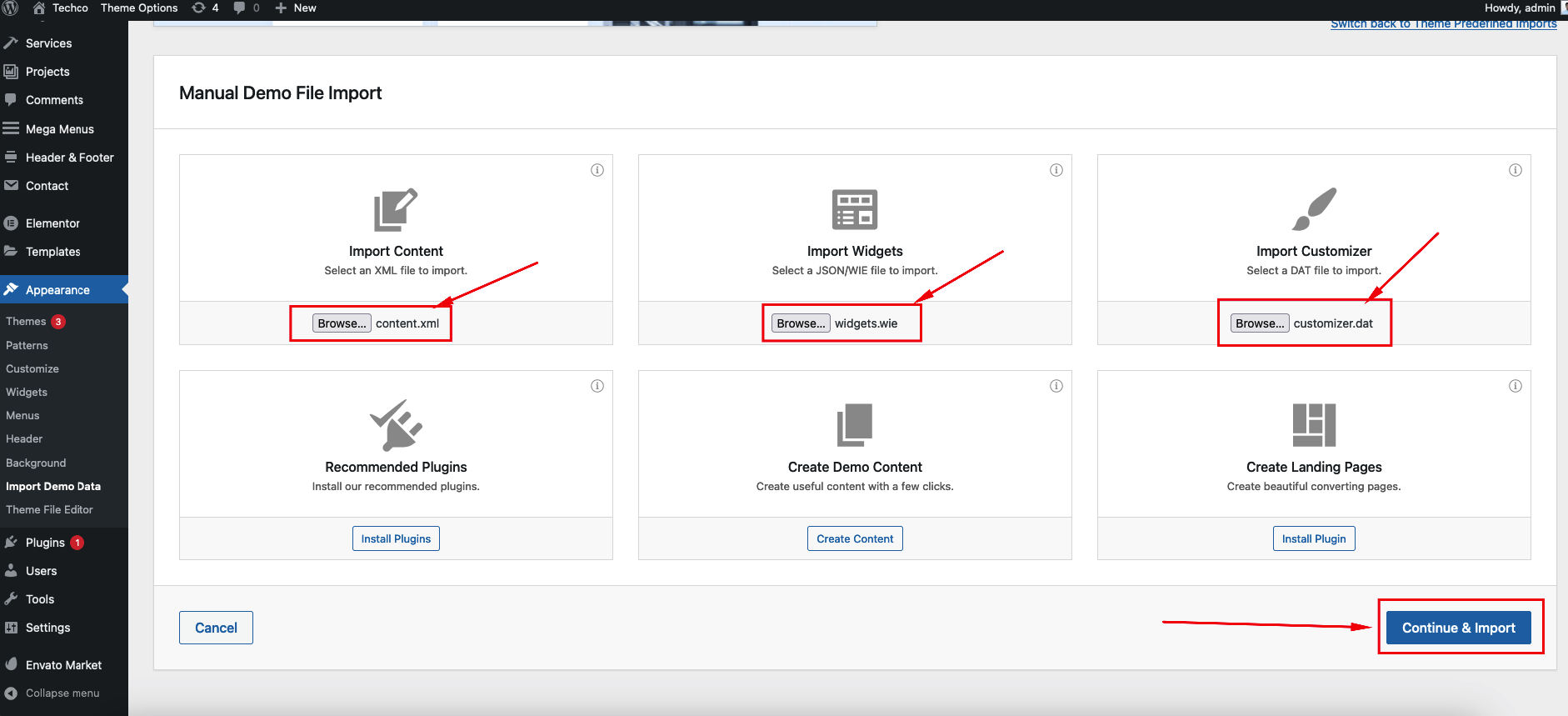Click the info icon on Import Content card
1568x716 pixels.
pos(597,170)
